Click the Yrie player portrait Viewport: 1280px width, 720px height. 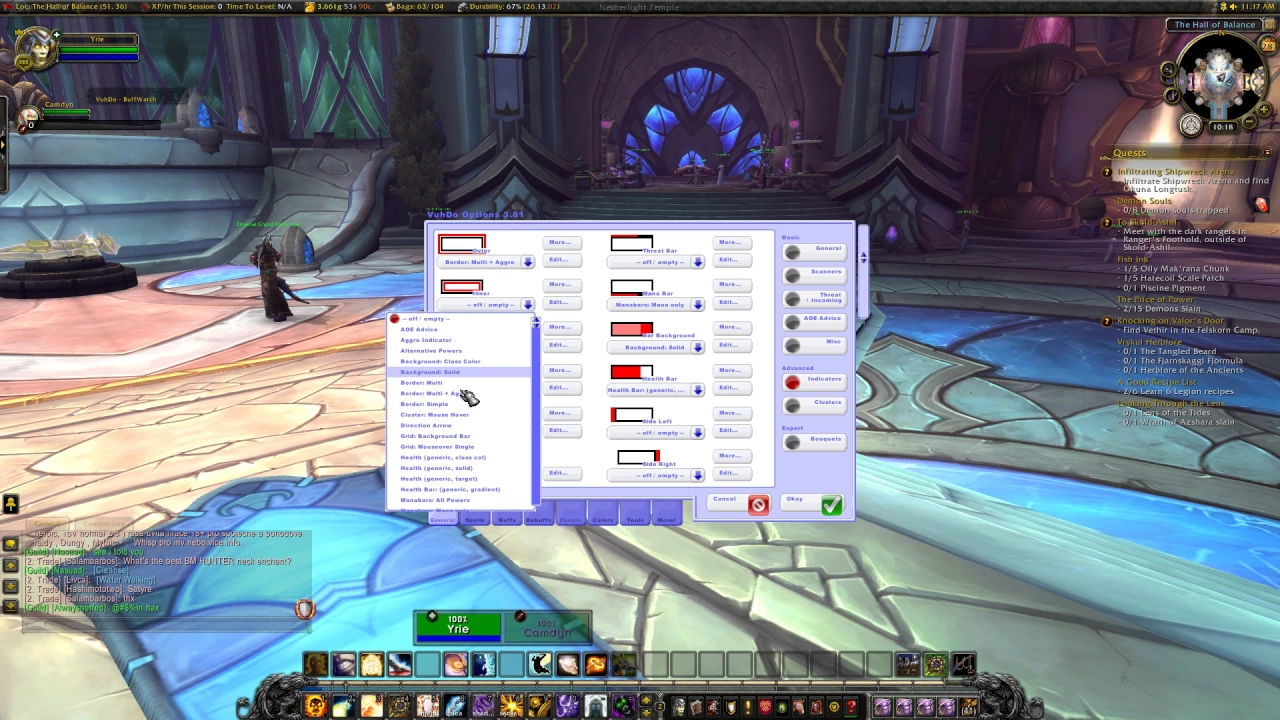pyautogui.click(x=35, y=48)
